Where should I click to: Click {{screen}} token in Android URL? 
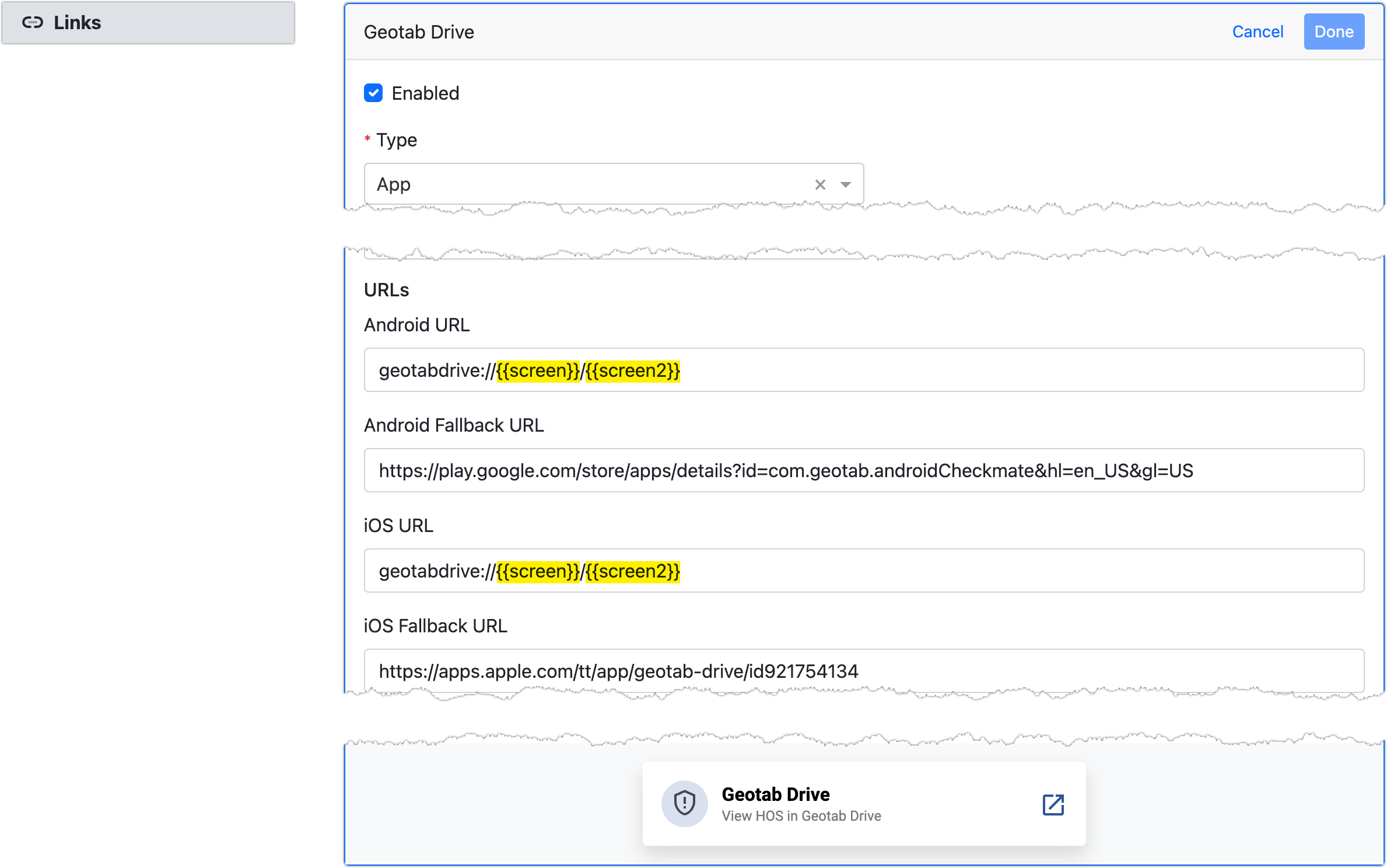pyautogui.click(x=538, y=371)
